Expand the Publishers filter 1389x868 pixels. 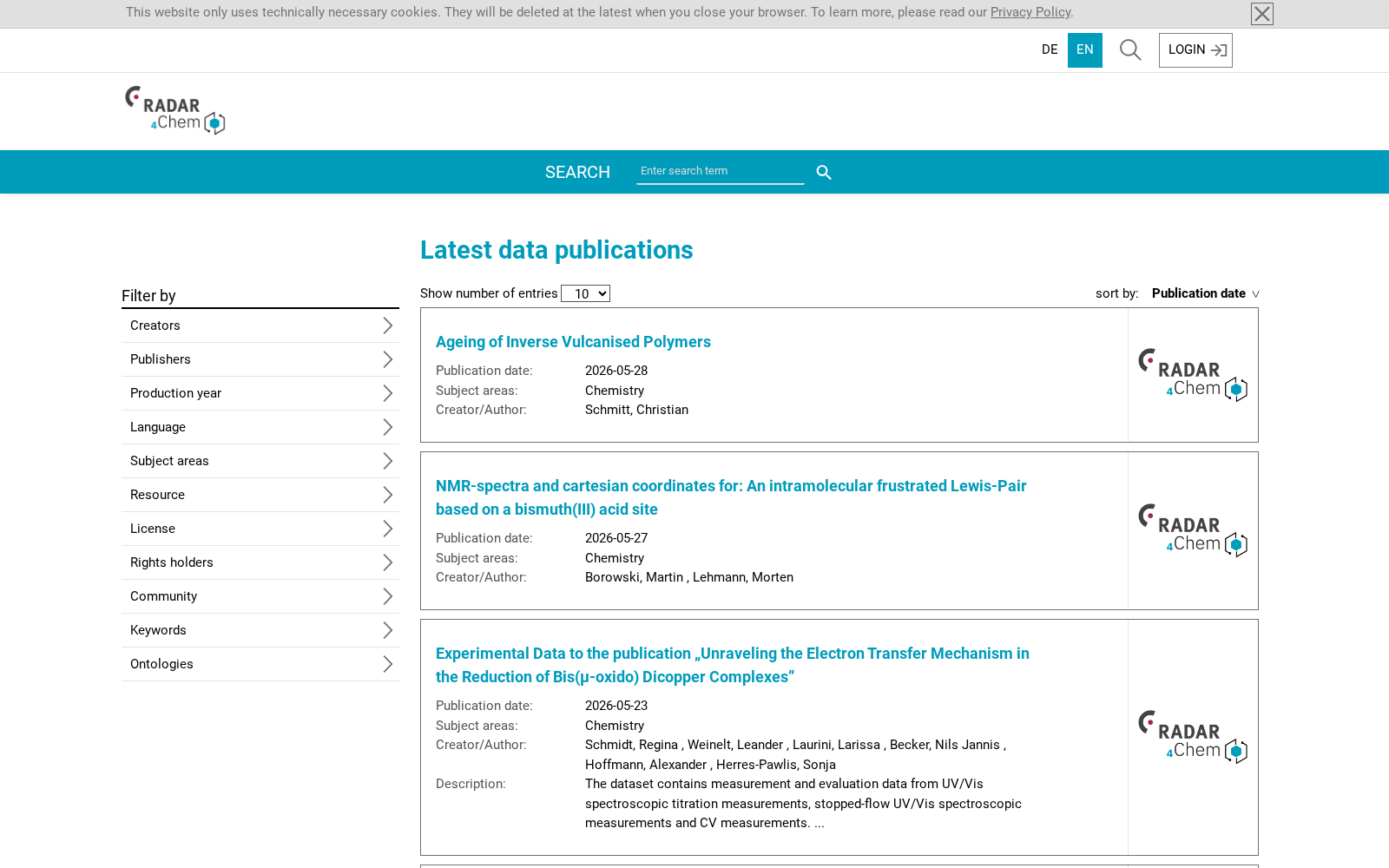pos(260,359)
